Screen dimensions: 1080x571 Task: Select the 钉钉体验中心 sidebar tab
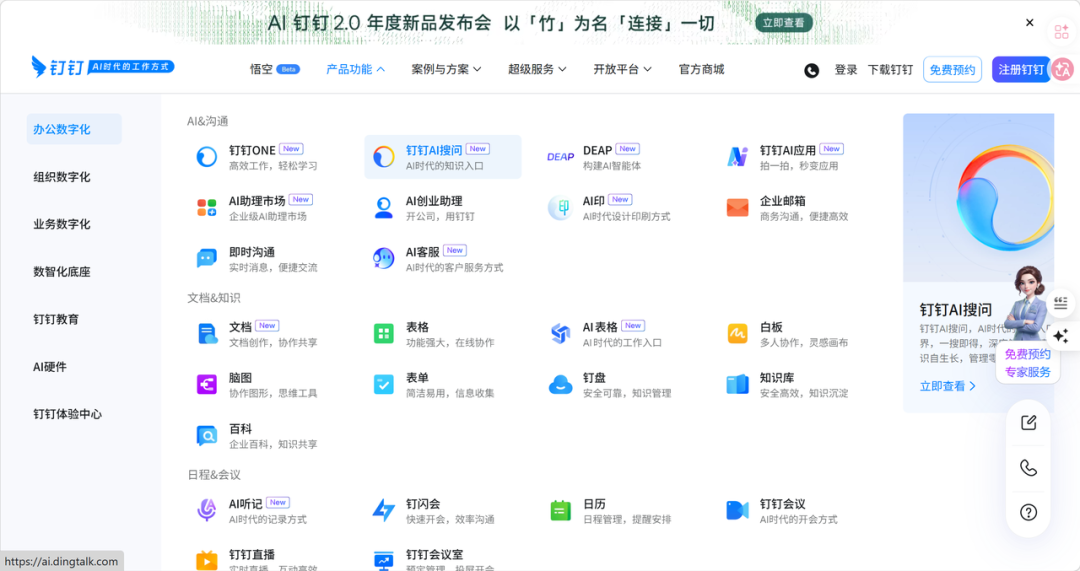point(68,414)
